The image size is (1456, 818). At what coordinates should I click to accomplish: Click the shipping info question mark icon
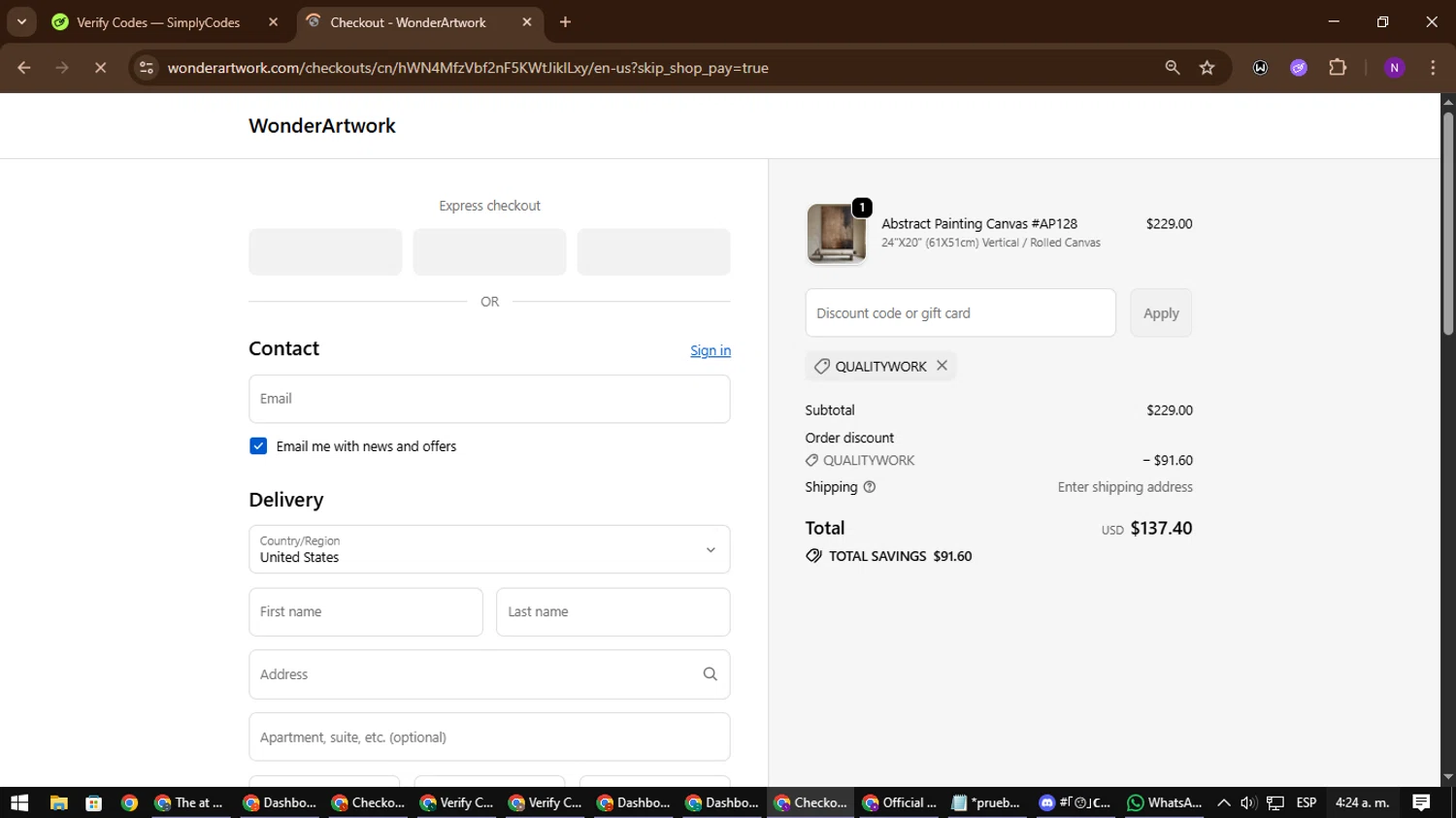click(870, 487)
